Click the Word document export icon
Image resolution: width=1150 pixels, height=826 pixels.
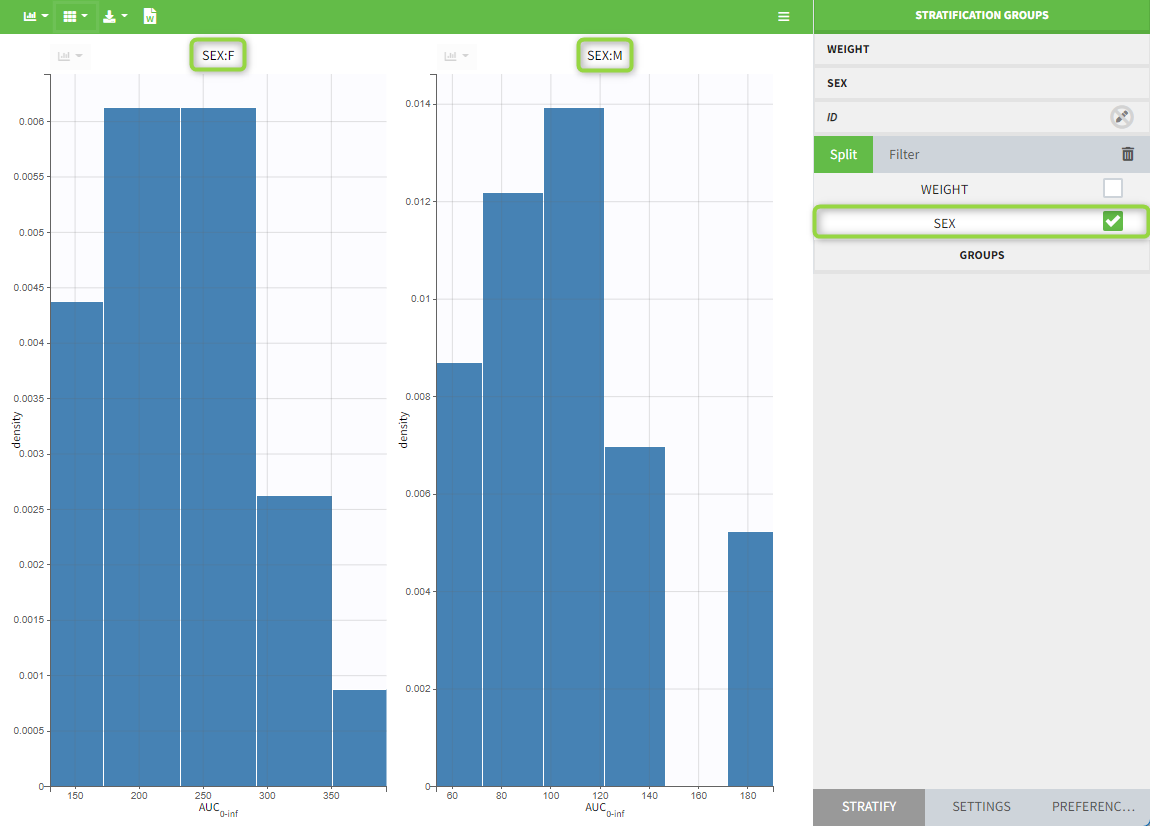[x=150, y=17]
